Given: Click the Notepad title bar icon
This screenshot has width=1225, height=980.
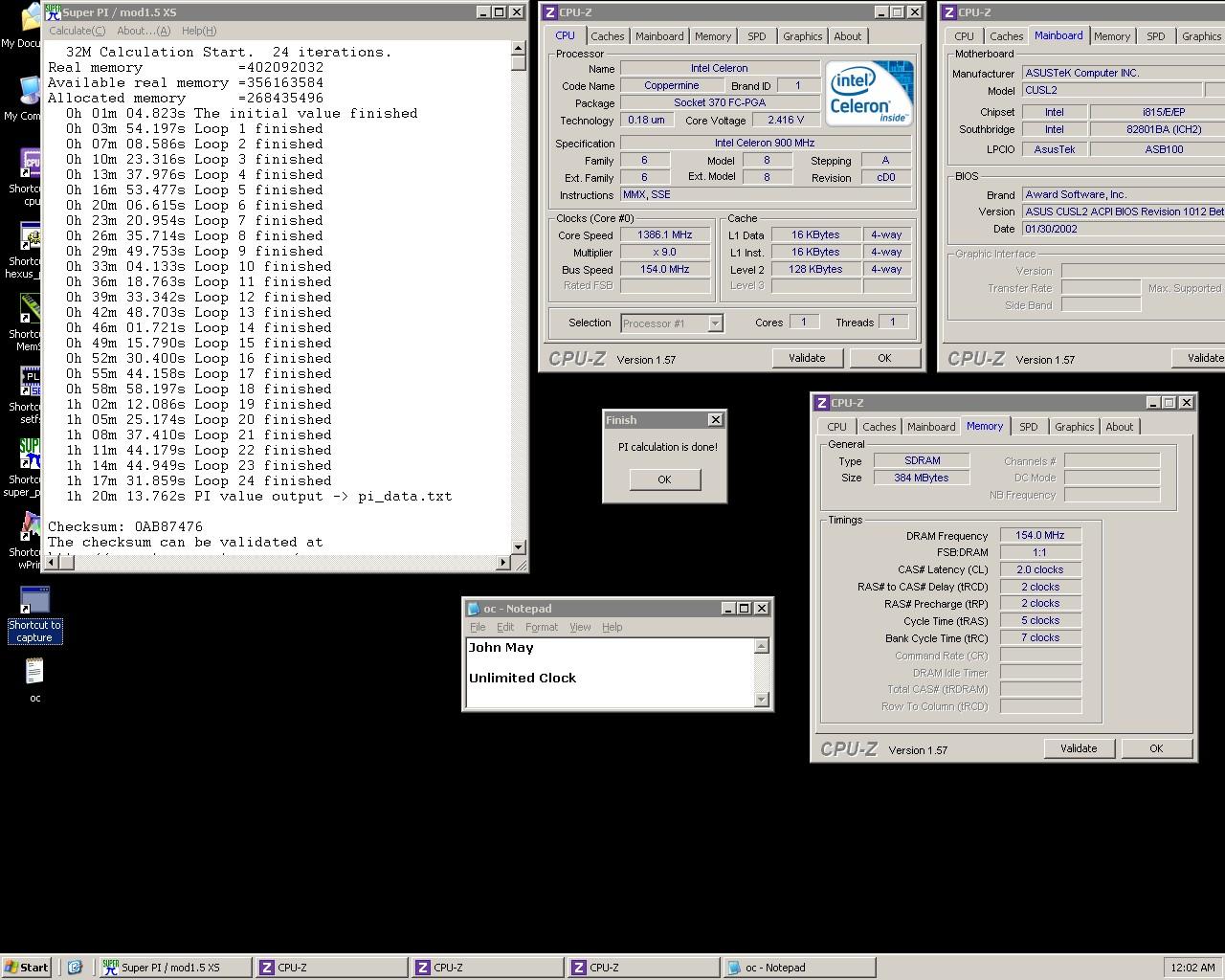Looking at the screenshot, I should click(473, 609).
